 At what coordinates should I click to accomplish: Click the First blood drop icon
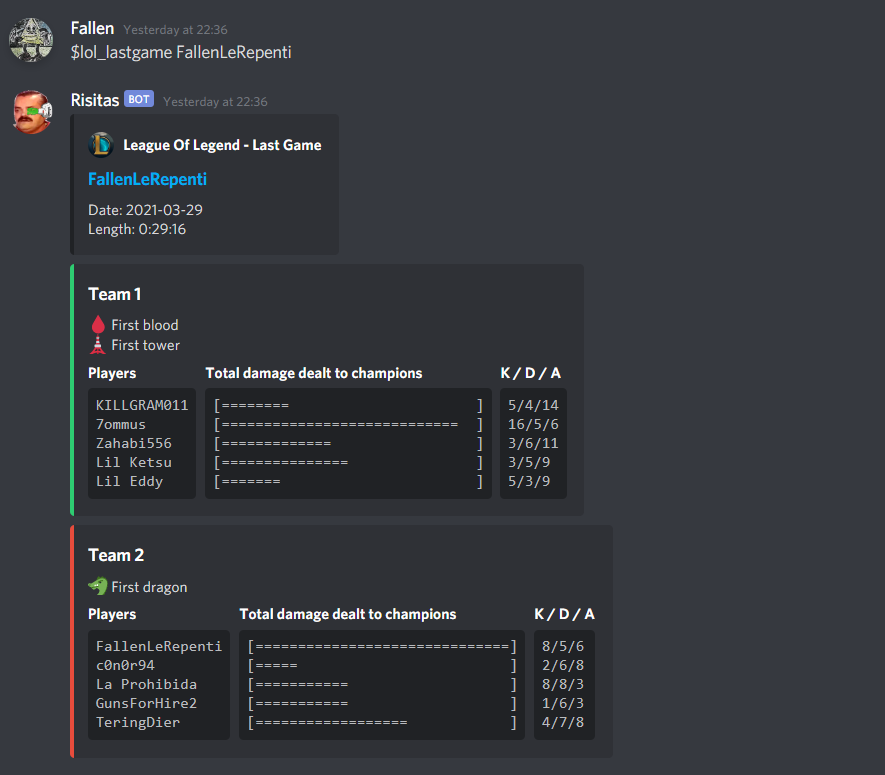pos(98,325)
